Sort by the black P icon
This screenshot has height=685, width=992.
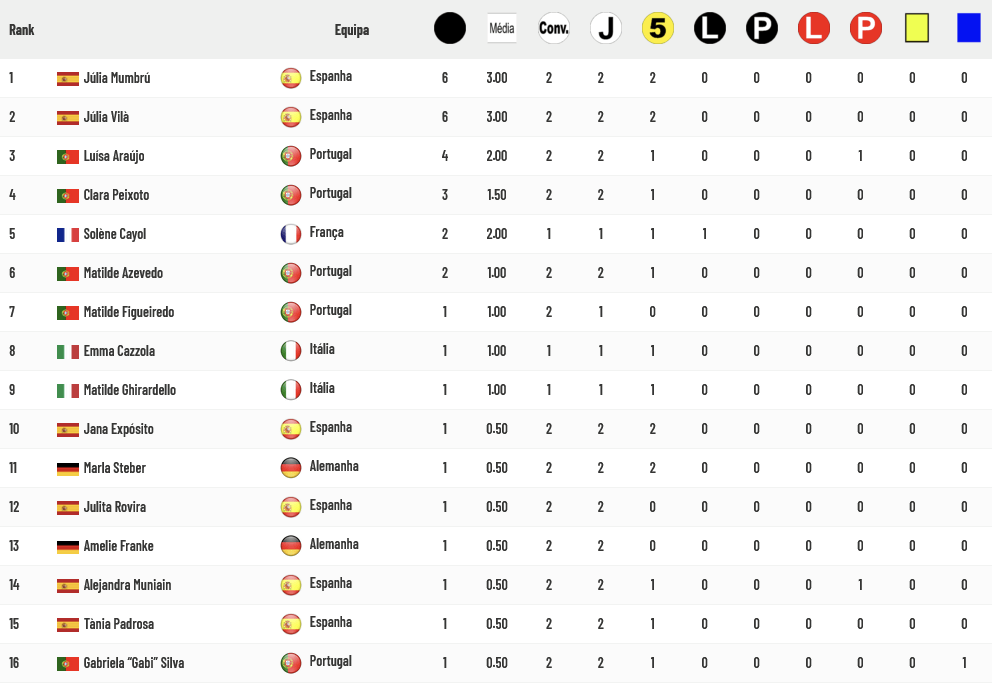pyautogui.click(x=761, y=28)
